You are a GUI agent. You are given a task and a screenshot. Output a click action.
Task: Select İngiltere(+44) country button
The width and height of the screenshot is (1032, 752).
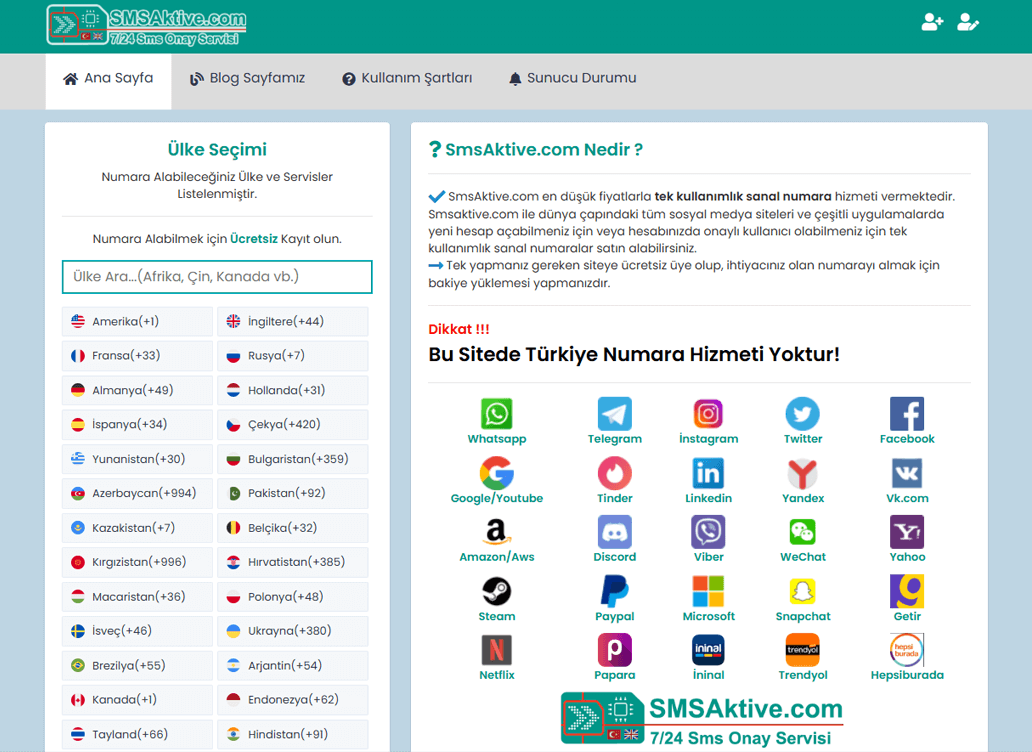click(292, 322)
